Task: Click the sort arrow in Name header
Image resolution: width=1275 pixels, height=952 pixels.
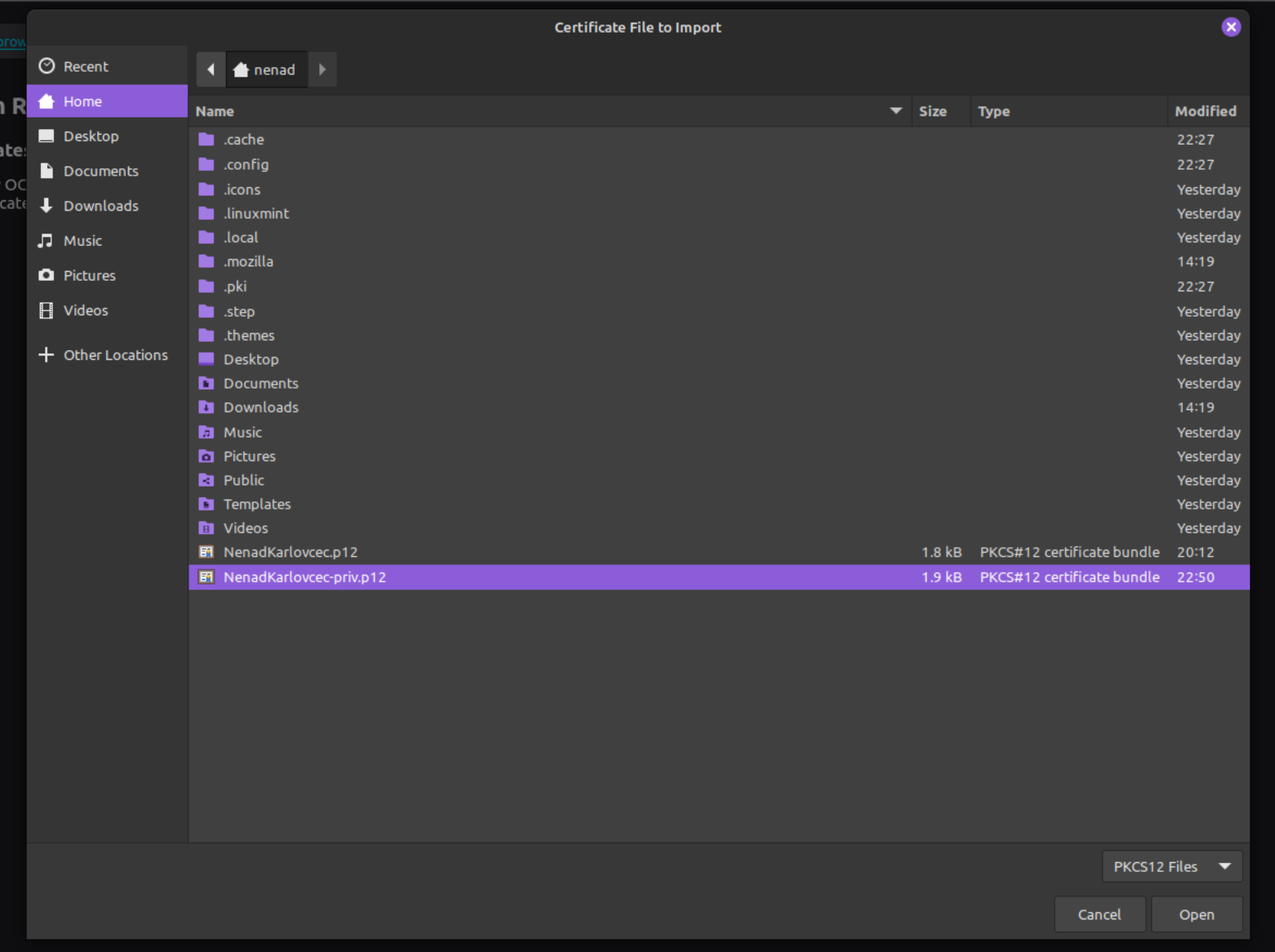Action: point(896,110)
